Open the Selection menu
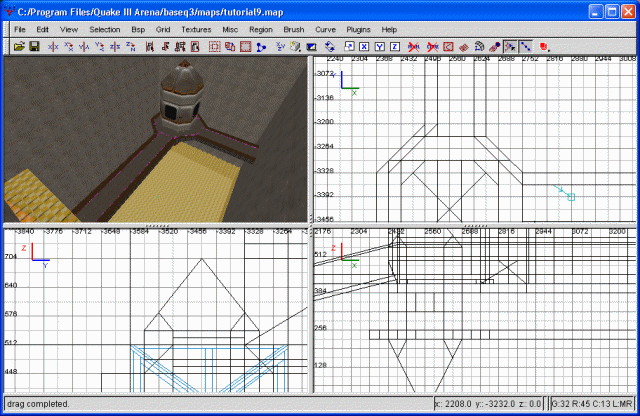This screenshot has height=416, width=640. tap(105, 29)
